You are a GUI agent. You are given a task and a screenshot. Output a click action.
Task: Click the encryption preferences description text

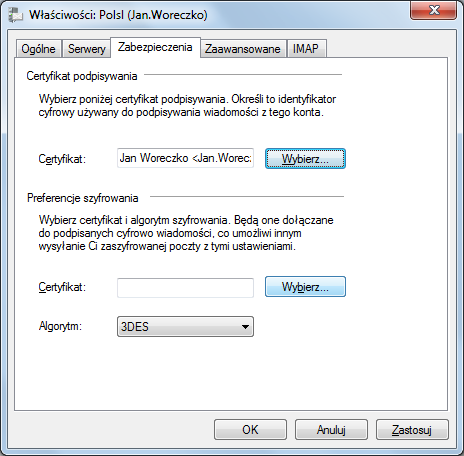pos(186,233)
